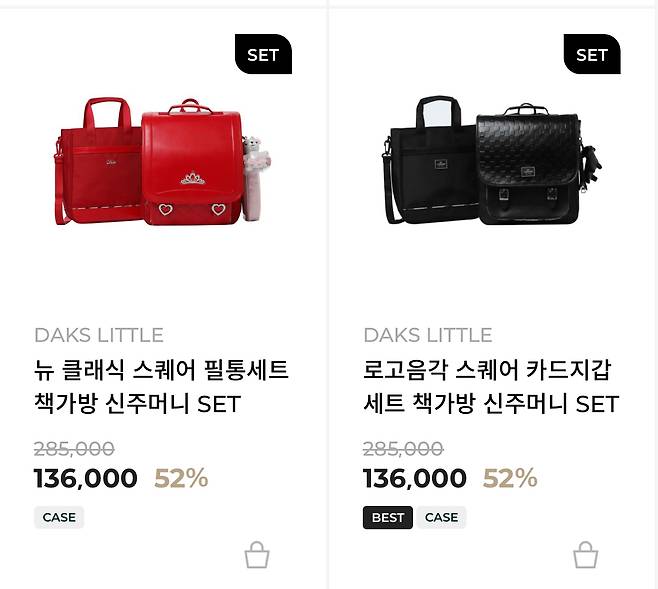658x589 pixels.
Task: Click 136,000 price of black bag set
Action: pyautogui.click(x=415, y=478)
